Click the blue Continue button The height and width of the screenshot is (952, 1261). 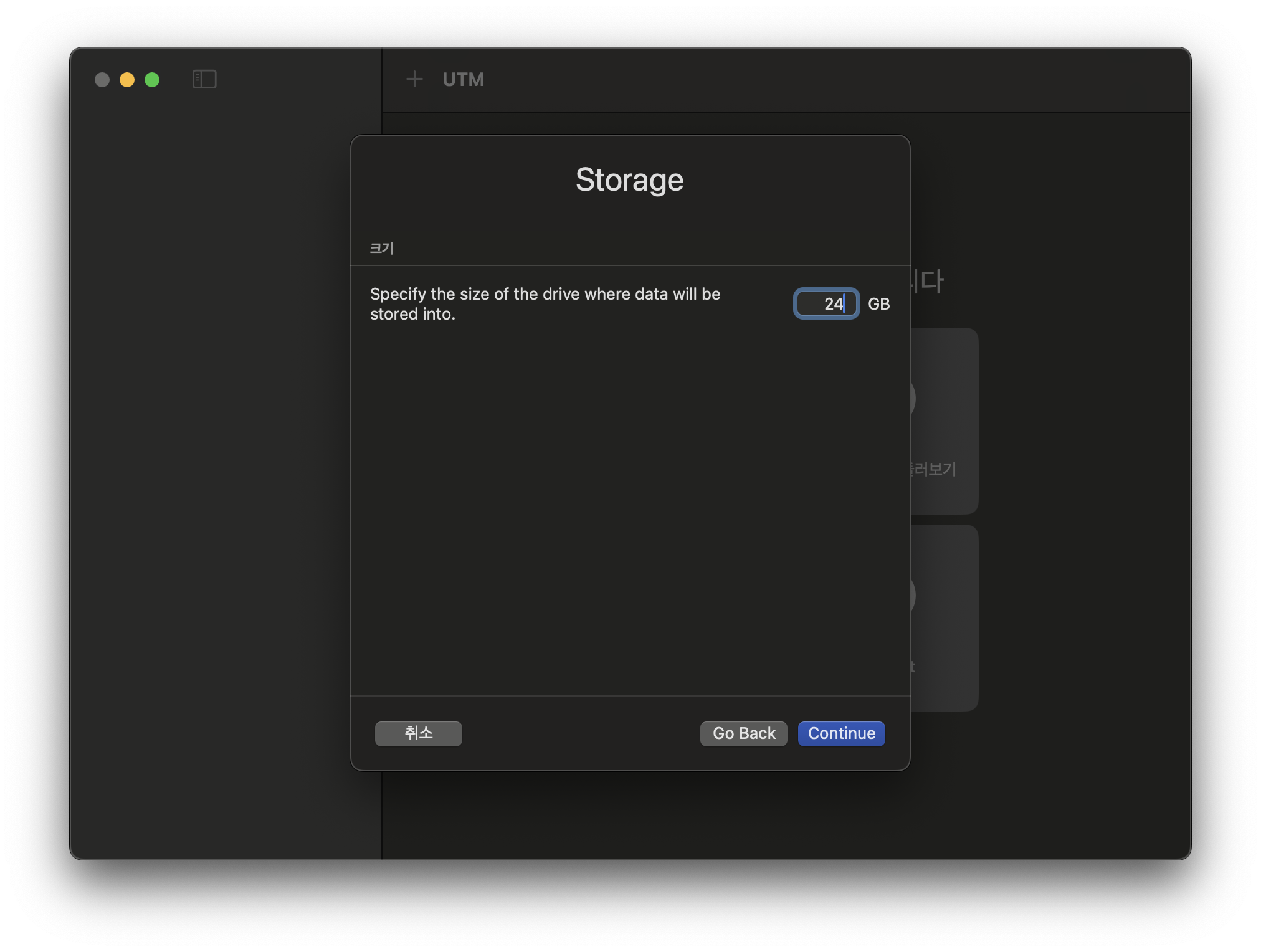pos(841,733)
